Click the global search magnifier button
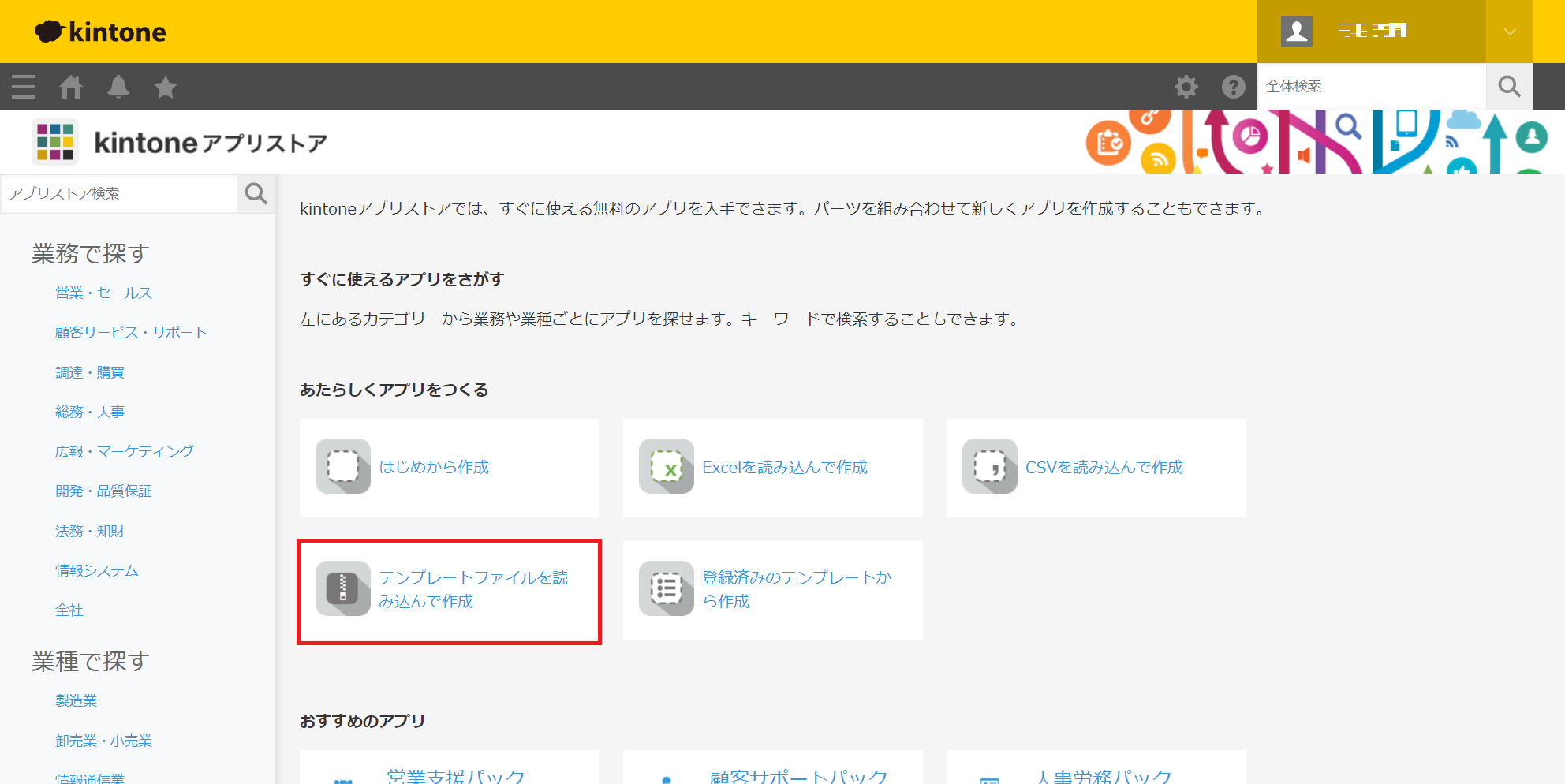 1509,87
